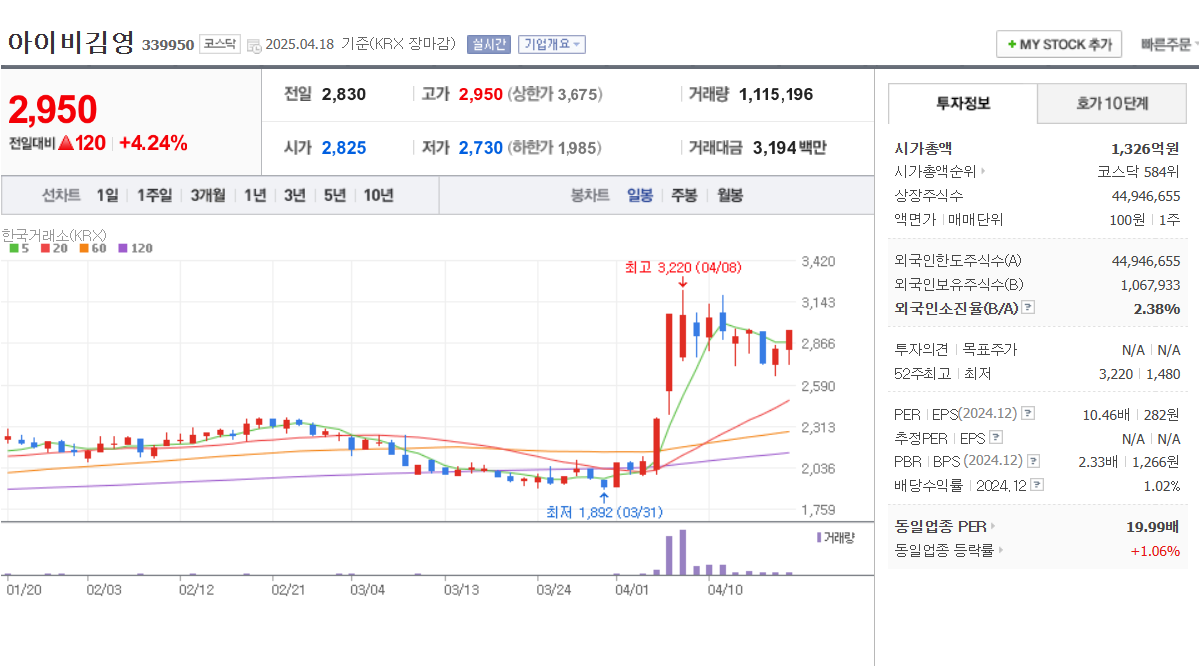Open help icon beside 외국인소진율(B/A)
1199x666 pixels.
(1028, 307)
